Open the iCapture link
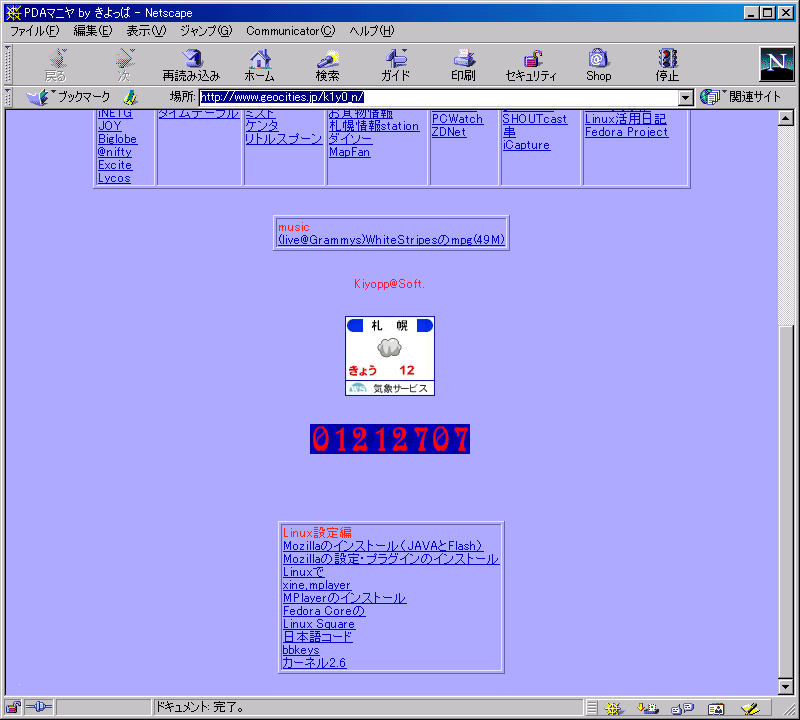 point(527,145)
